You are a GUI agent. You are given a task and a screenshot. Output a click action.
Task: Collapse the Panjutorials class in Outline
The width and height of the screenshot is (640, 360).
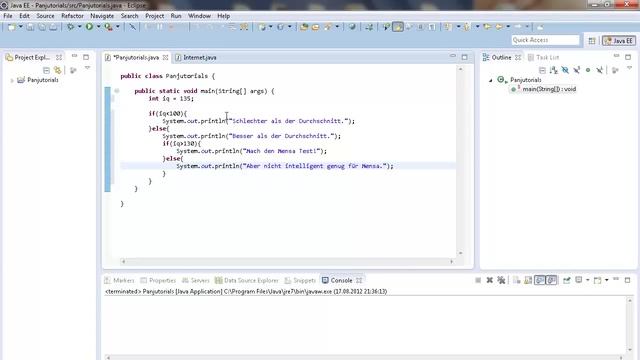click(491, 80)
